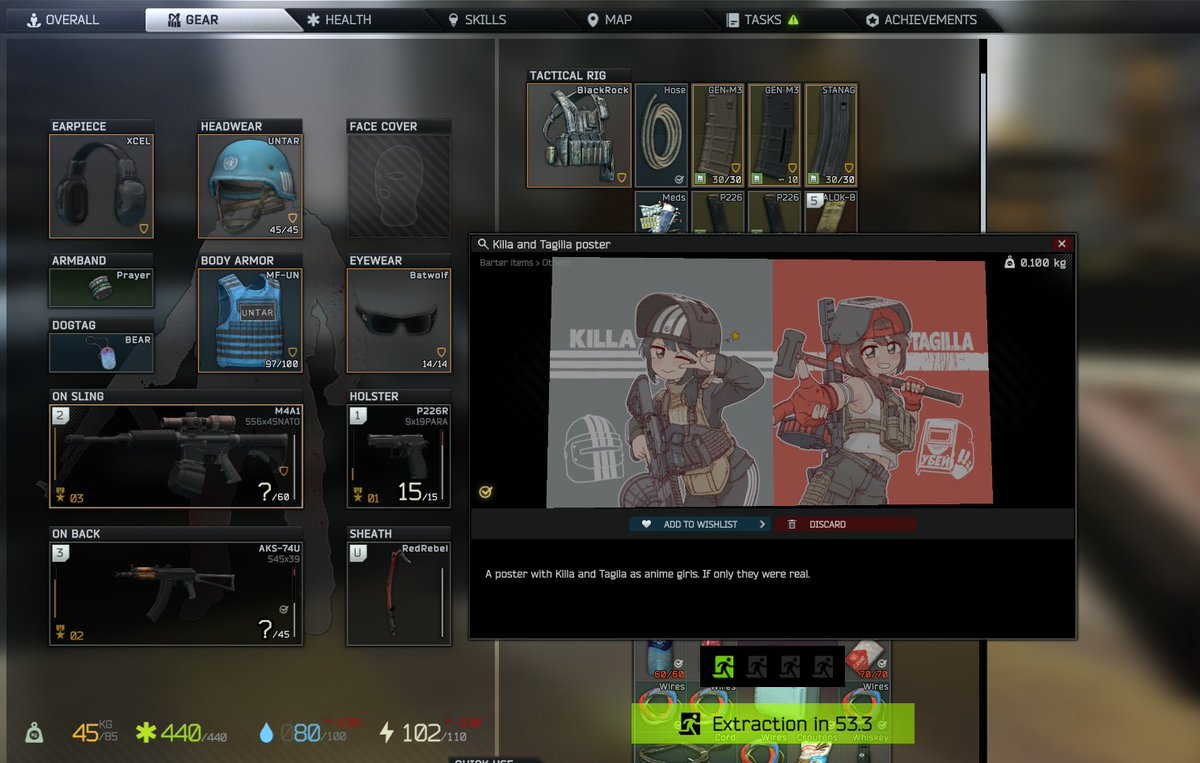The height and width of the screenshot is (763, 1200).
Task: Click the magnifier icon in poster title
Action: (483, 244)
